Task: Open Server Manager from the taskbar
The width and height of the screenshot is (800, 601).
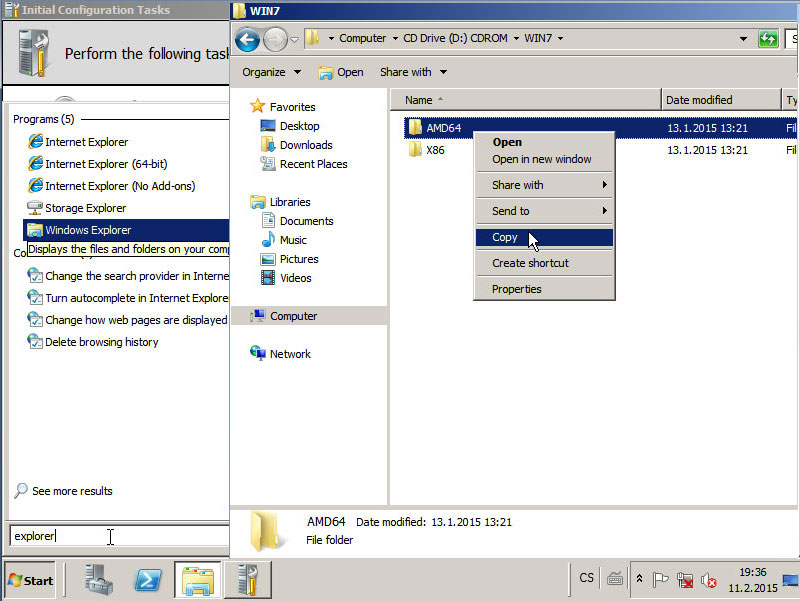Action: pyautogui.click(x=98, y=579)
